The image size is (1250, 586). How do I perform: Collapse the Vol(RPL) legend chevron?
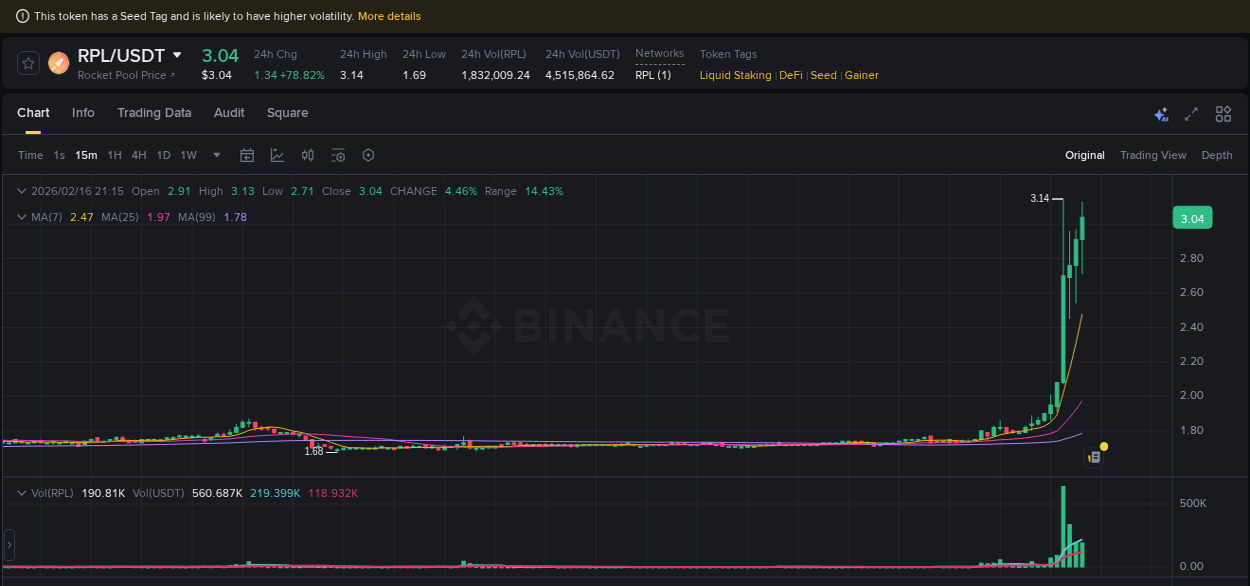(x=20, y=491)
